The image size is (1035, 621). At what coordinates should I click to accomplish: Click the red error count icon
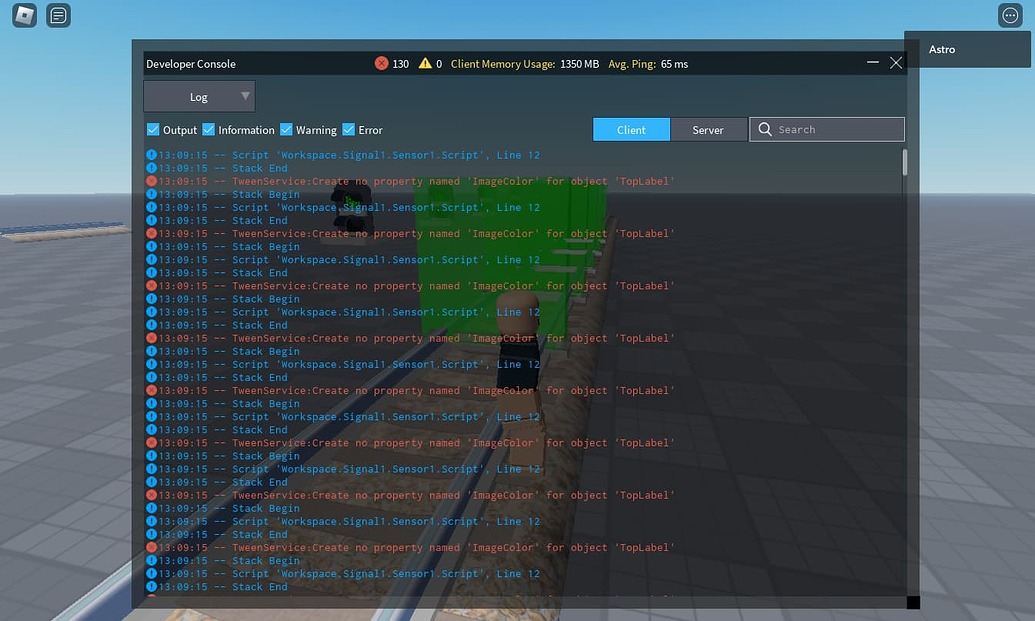(x=382, y=63)
